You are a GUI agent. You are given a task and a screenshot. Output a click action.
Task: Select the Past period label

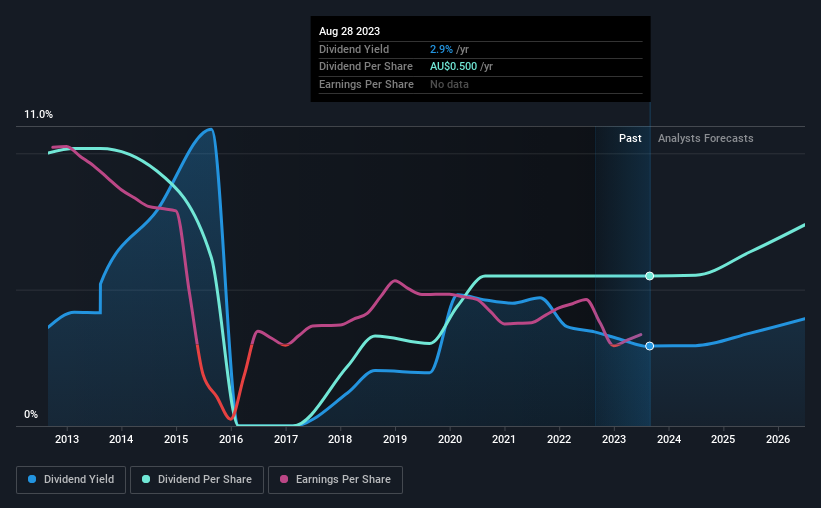(630, 138)
